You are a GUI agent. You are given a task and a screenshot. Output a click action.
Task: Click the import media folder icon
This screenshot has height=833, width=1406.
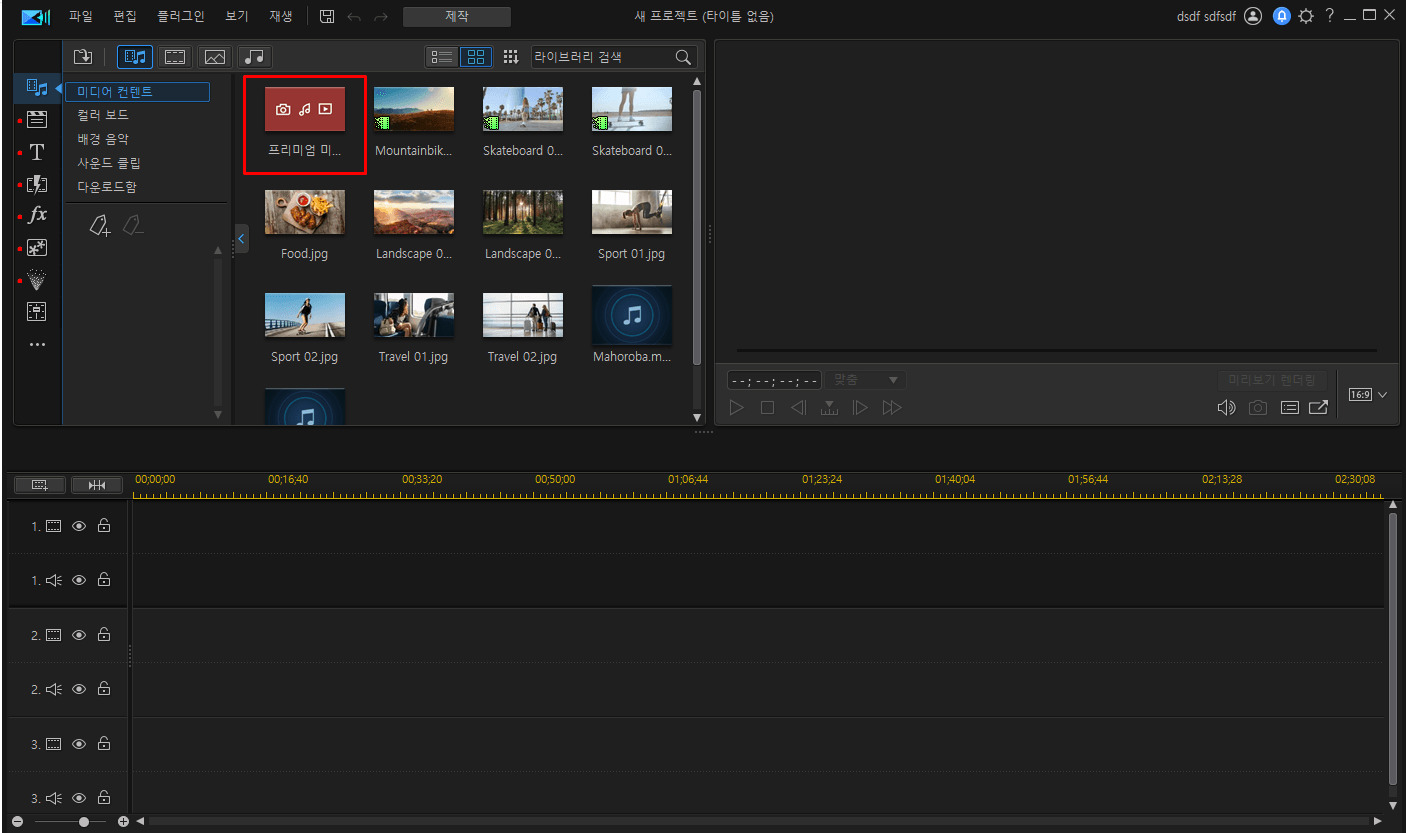tap(83, 57)
